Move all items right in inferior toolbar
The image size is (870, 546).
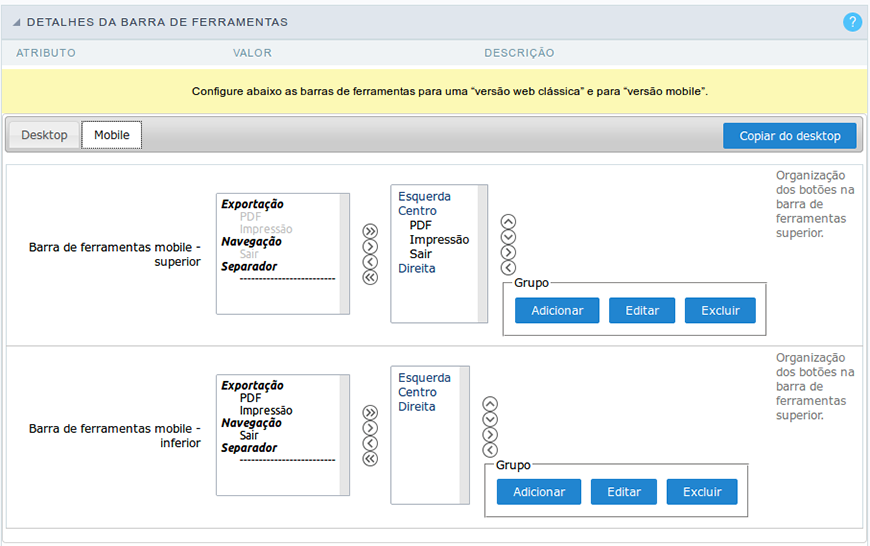(370, 412)
